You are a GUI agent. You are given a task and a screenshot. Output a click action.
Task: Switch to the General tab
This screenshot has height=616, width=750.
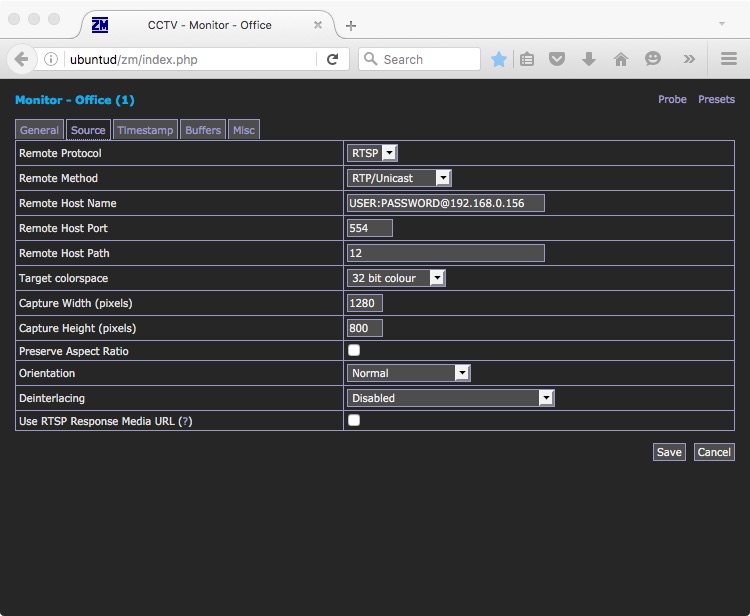(39, 130)
